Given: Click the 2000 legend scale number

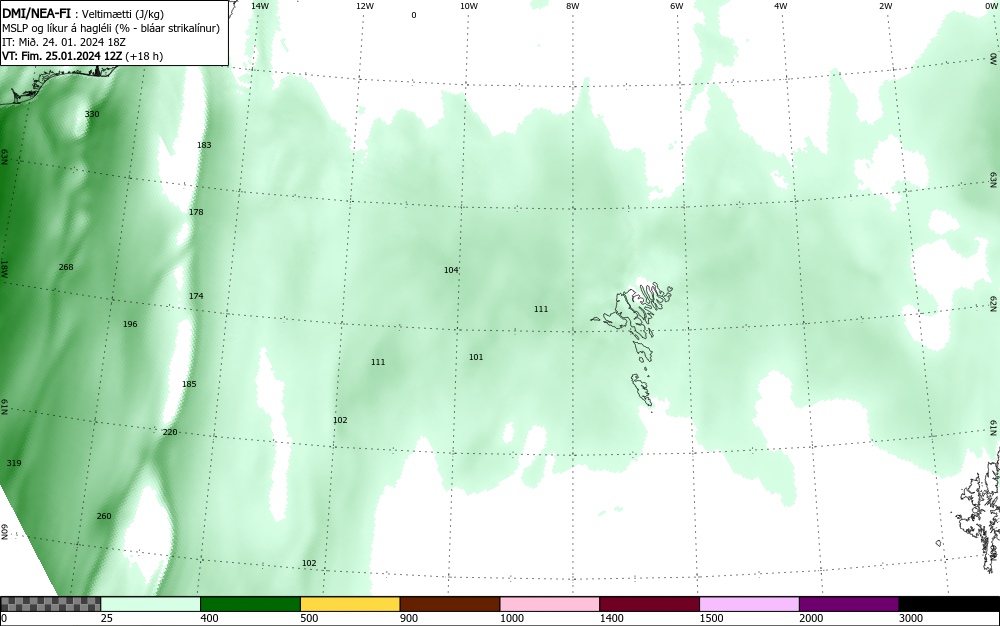Looking at the screenshot, I should pos(811,618).
